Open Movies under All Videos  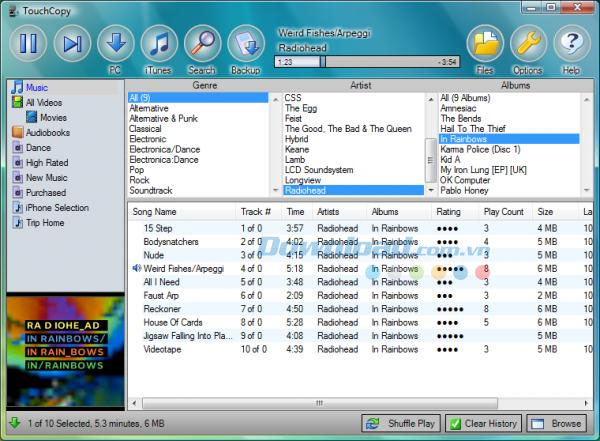(x=54, y=117)
